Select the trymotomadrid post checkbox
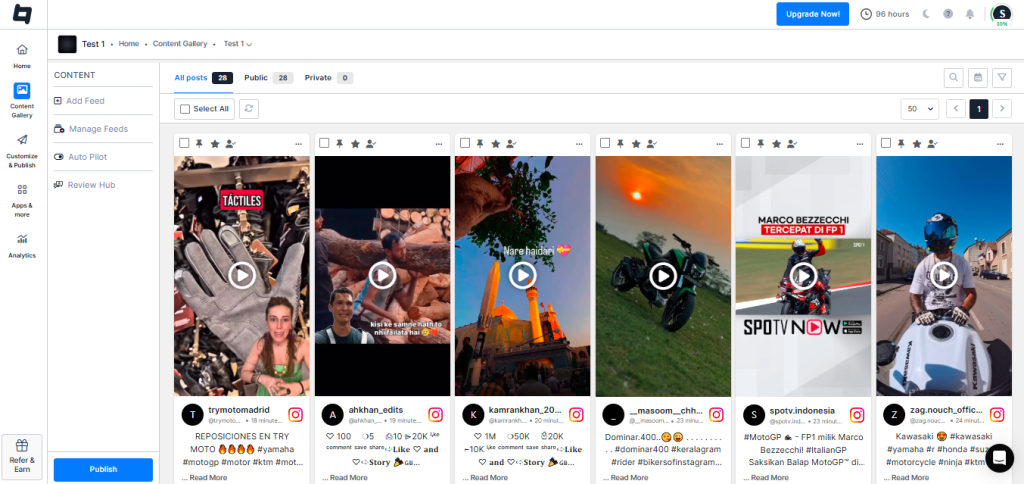The height and width of the screenshot is (484, 1024). click(184, 143)
